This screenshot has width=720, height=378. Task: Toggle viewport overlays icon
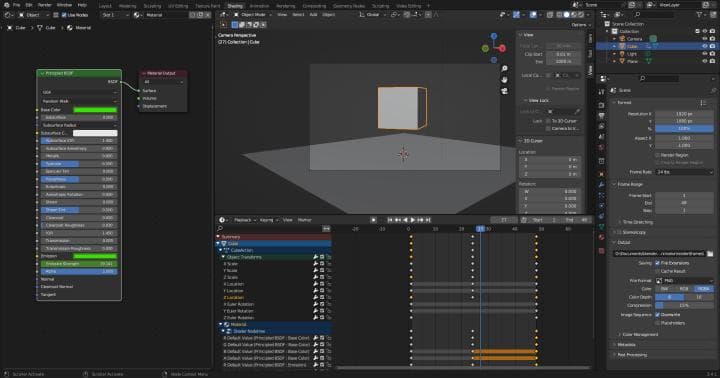pyautogui.click(x=533, y=15)
